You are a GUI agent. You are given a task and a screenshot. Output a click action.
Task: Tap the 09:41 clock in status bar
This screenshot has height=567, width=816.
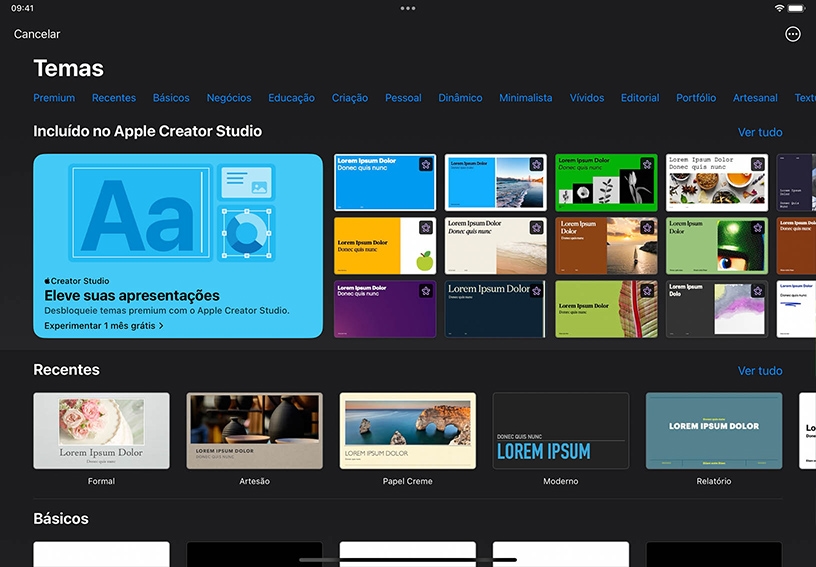[x=22, y=8]
